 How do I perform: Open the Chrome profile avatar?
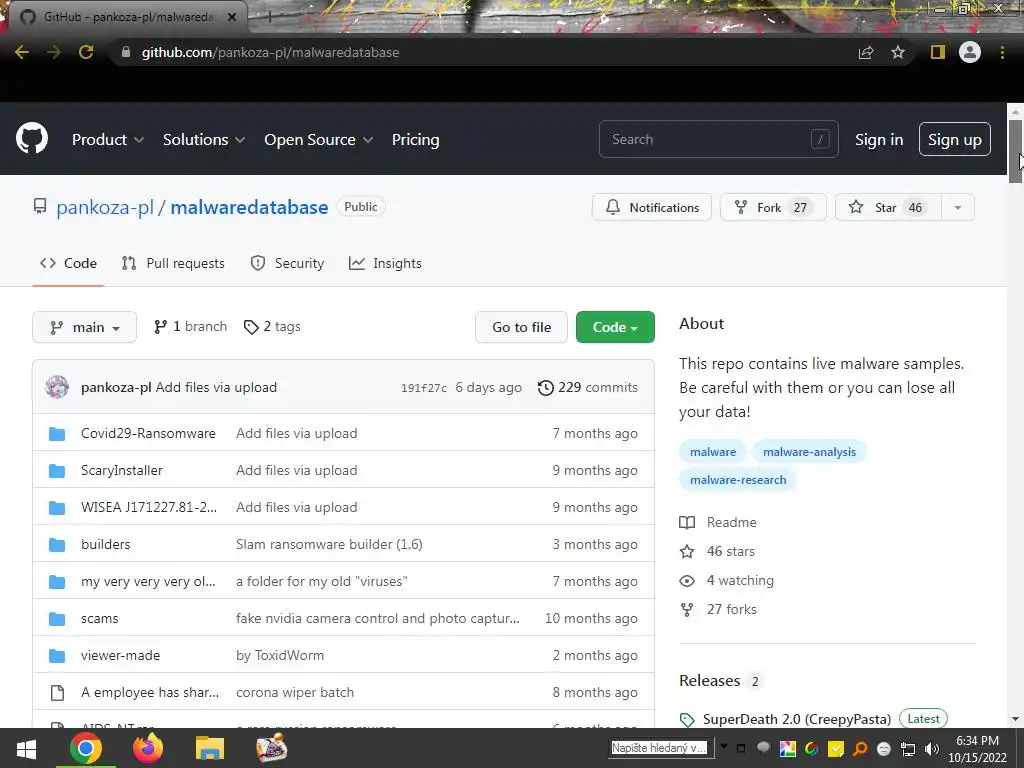(970, 52)
